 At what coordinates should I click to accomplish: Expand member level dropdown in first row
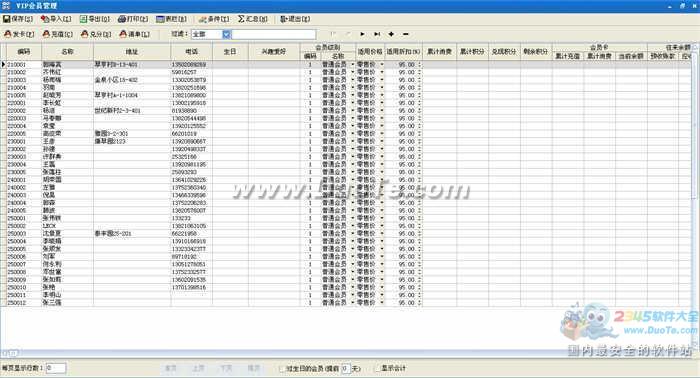(x=353, y=65)
